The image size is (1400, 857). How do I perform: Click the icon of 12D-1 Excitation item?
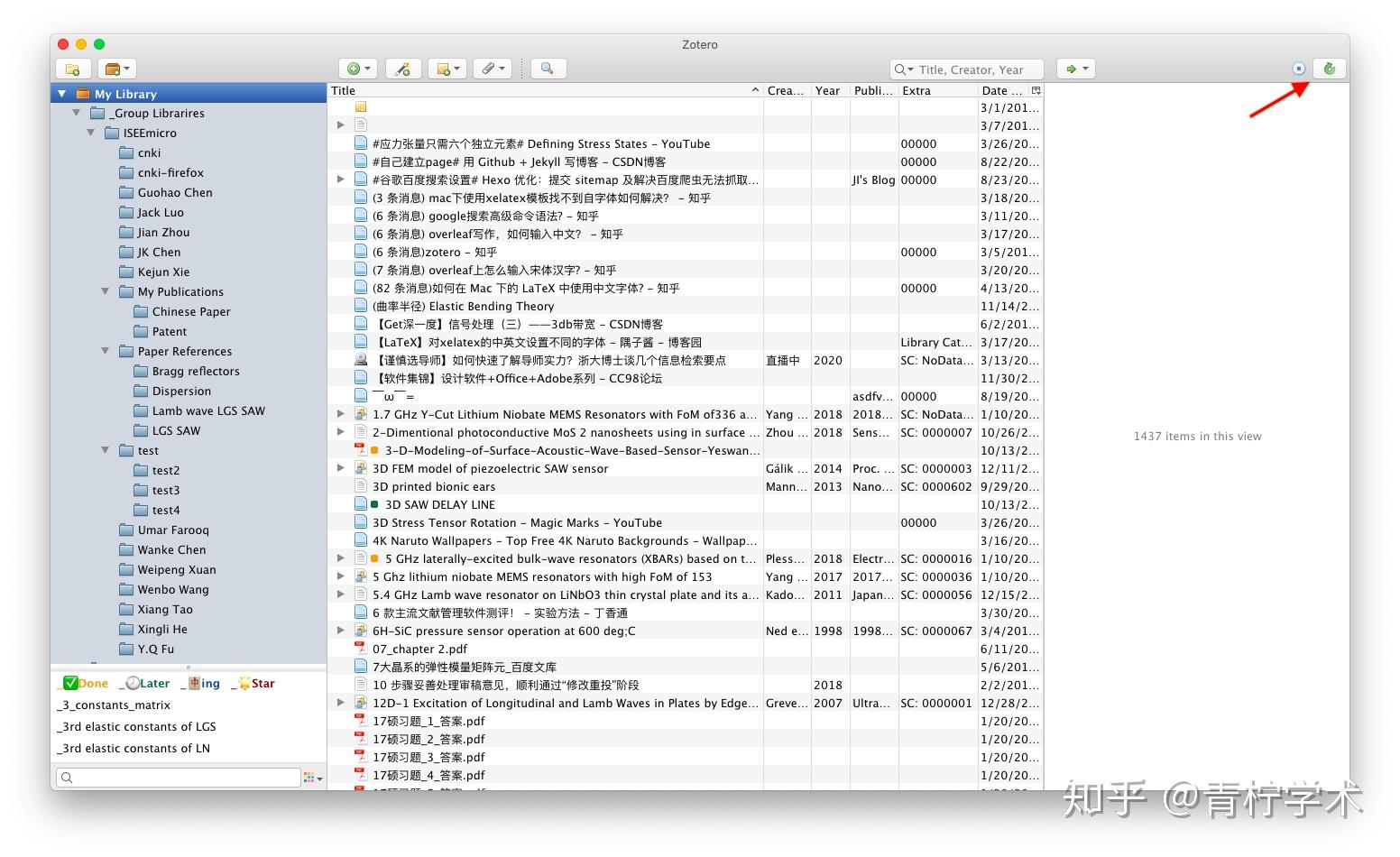tap(361, 703)
